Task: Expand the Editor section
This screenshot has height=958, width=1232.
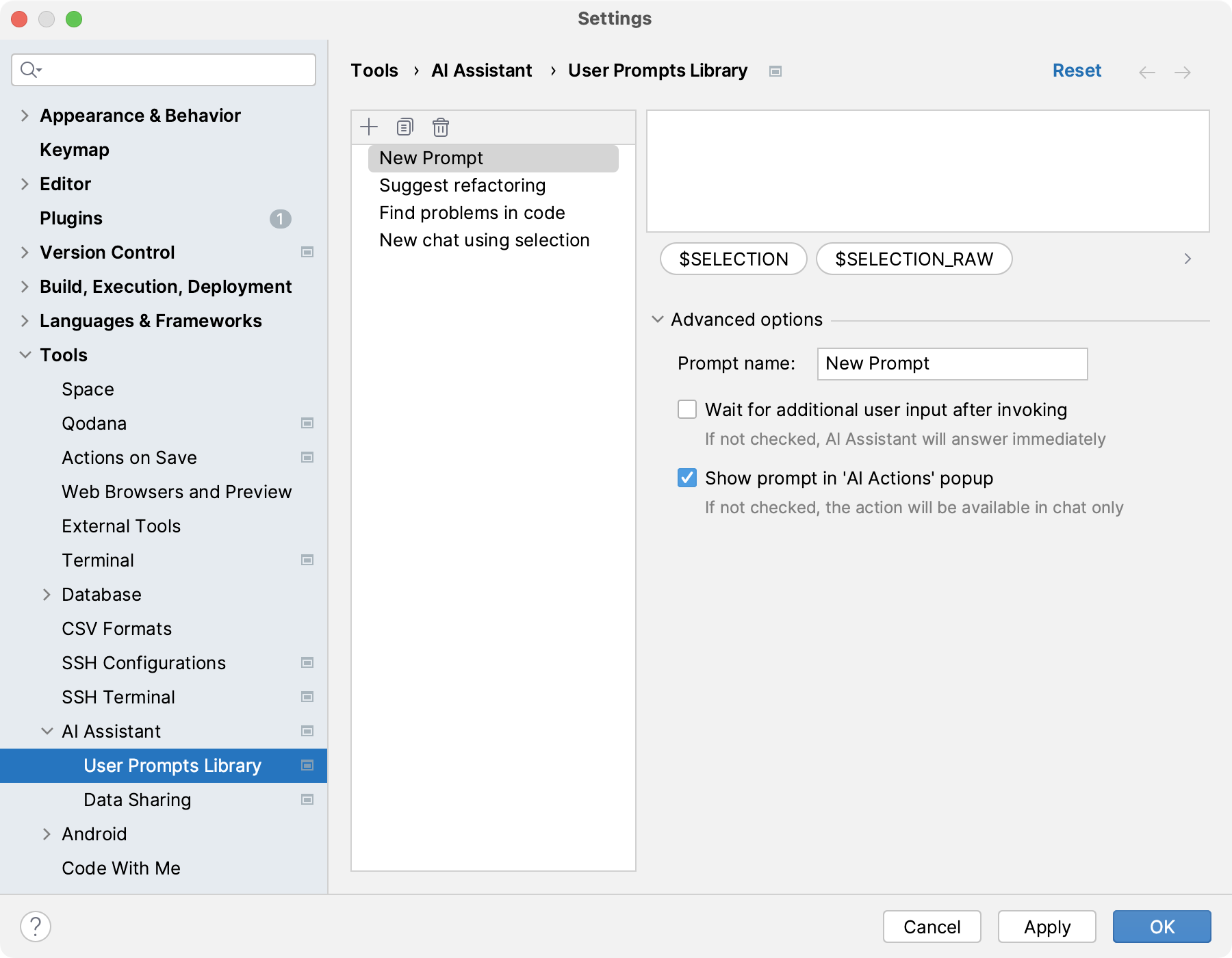Action: pos(25,183)
